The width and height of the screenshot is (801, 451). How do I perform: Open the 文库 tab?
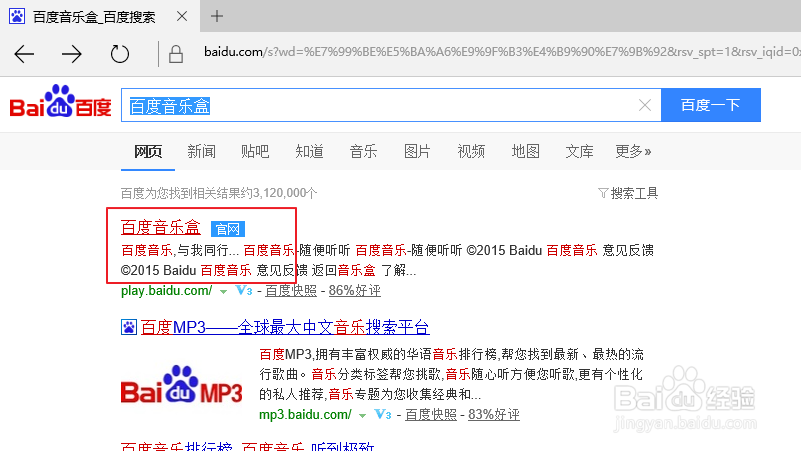[579, 151]
